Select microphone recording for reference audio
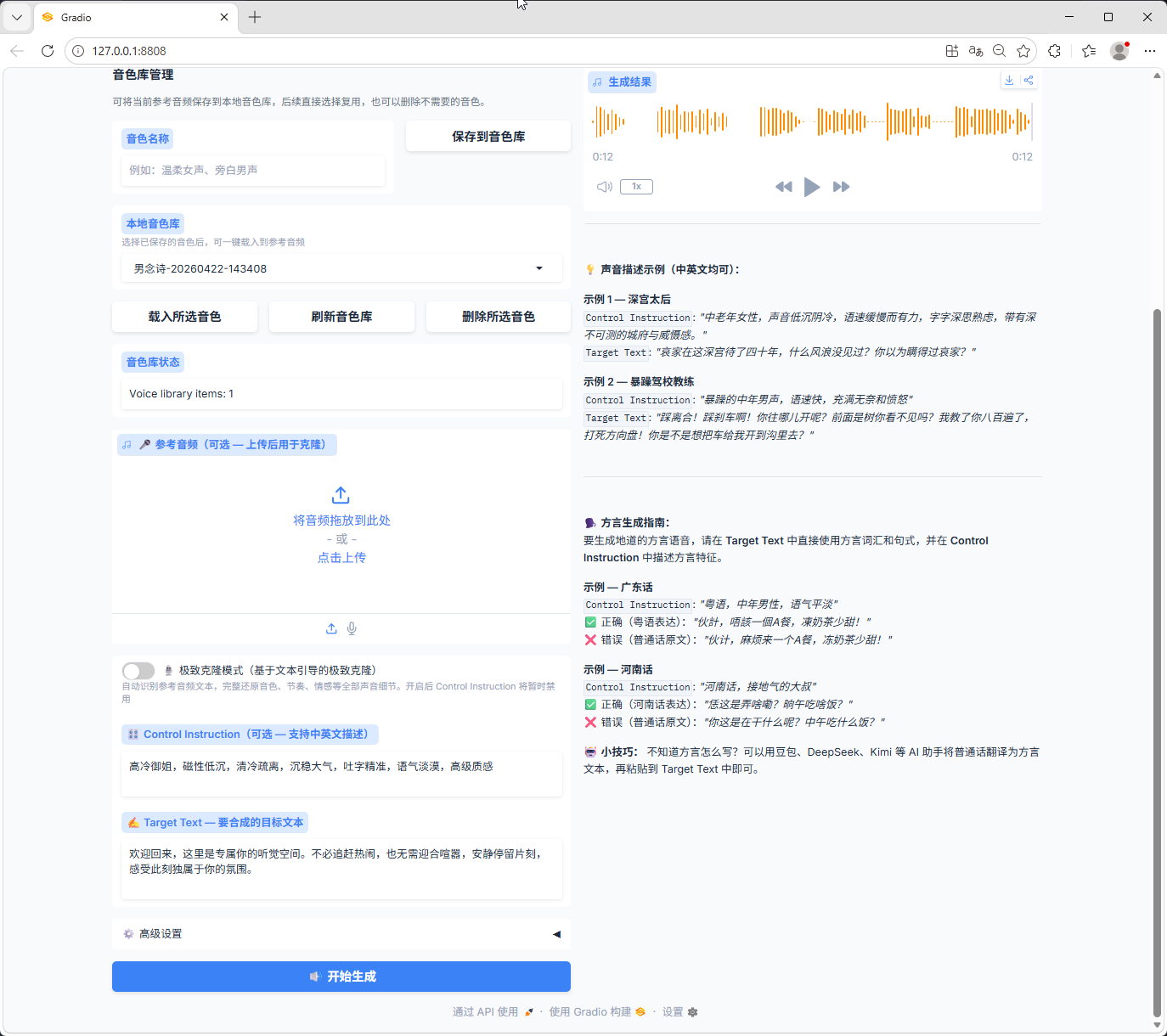Image resolution: width=1167 pixels, height=1036 pixels. click(352, 628)
